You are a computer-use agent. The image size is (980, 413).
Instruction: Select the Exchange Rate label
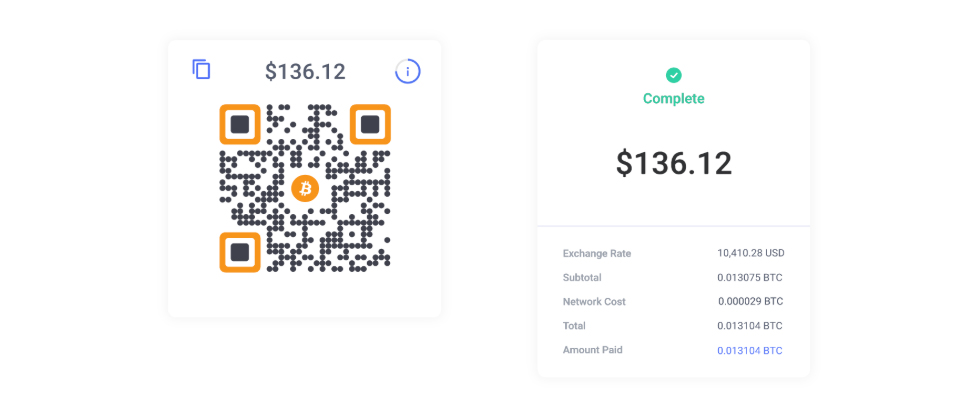pos(597,254)
